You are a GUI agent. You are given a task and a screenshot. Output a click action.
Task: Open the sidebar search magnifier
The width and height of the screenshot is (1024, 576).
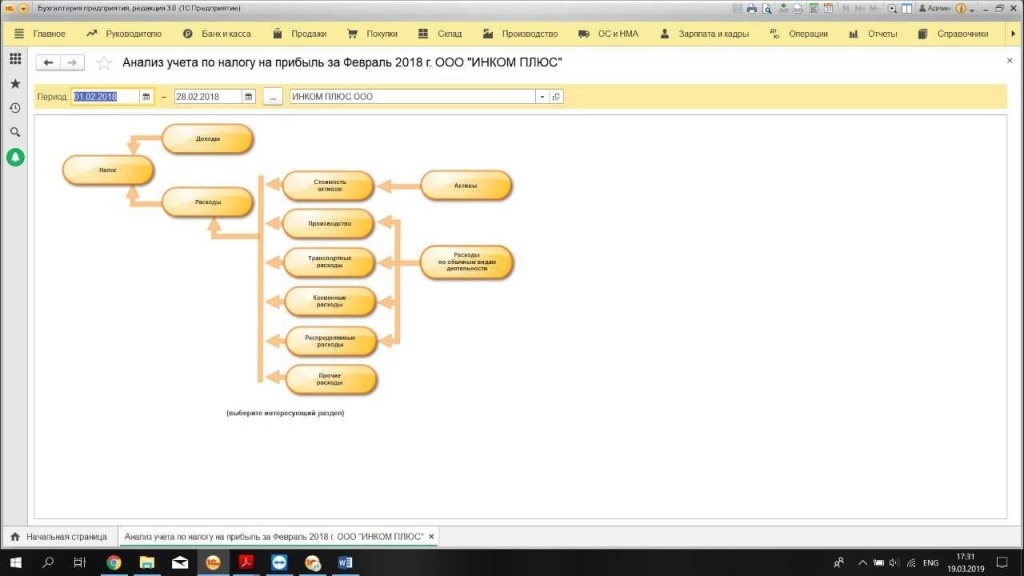(15, 132)
